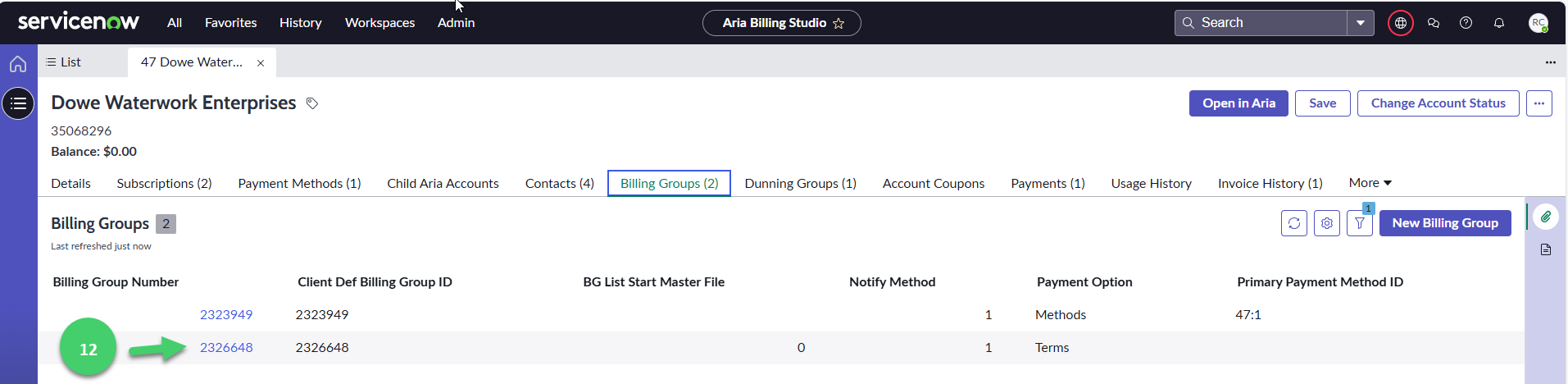This screenshot has height=384, width=1568.
Task: Open the help question mark icon
Action: (x=1466, y=23)
